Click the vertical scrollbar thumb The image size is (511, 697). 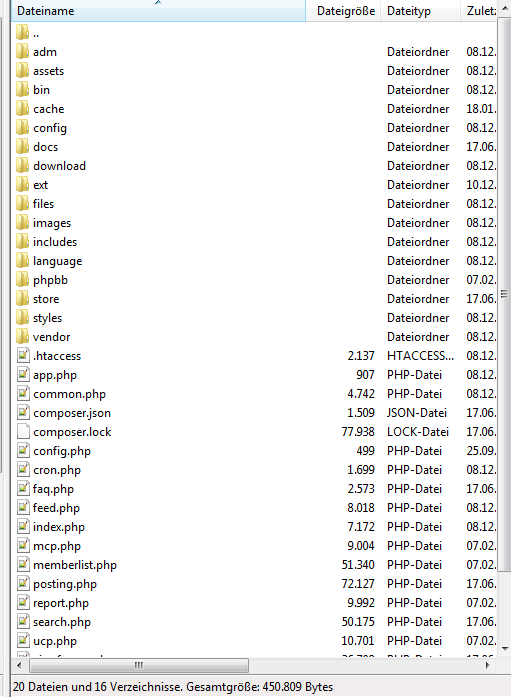[x=505, y=293]
